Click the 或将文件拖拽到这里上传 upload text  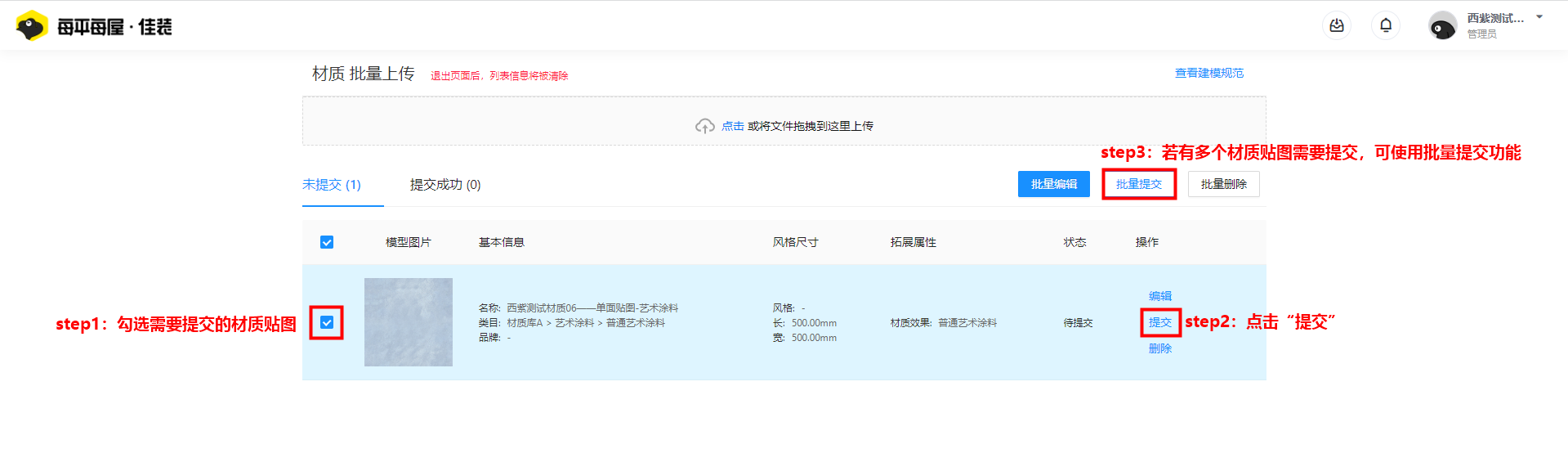tap(811, 126)
